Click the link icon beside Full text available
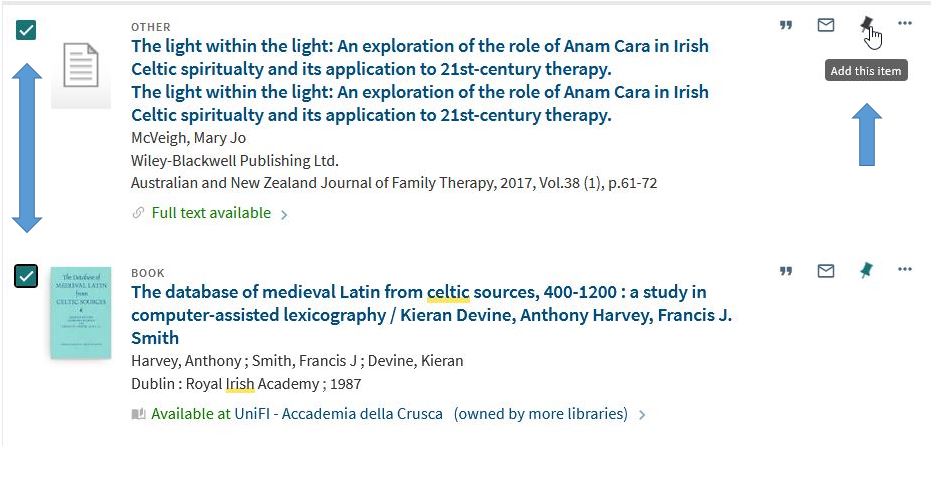This screenshot has height=482, width=947. tap(139, 213)
